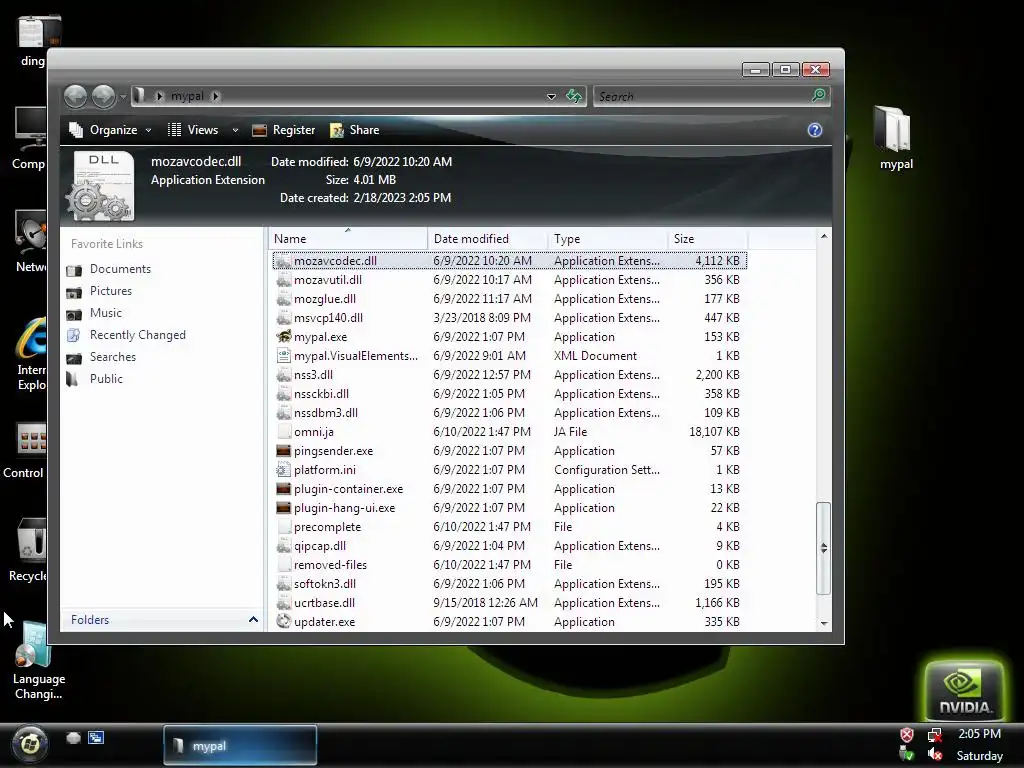The width and height of the screenshot is (1024, 768).
Task: Select the mozavcodec.dll file icon
Action: (283, 261)
